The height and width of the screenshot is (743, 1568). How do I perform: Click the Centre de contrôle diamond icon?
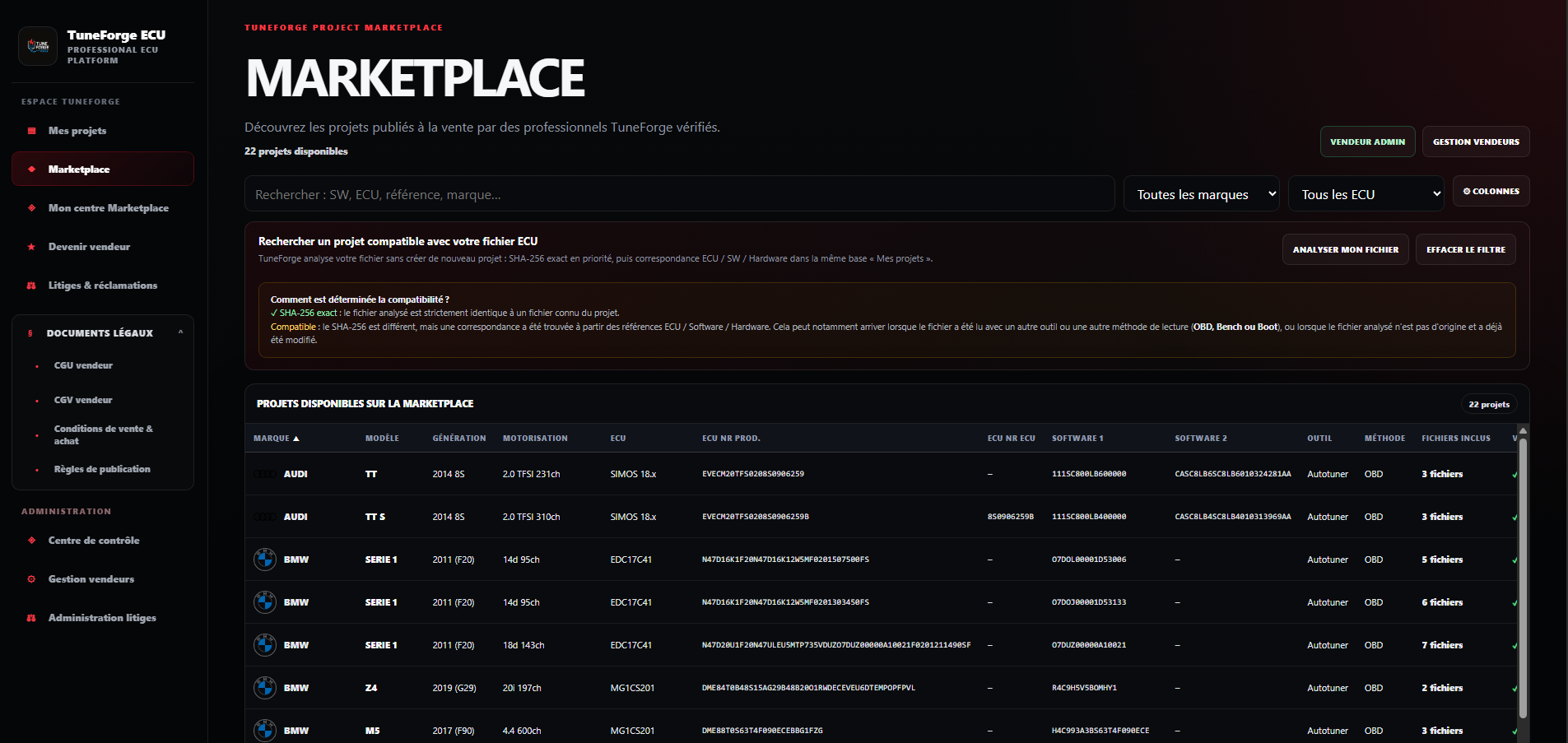coord(32,541)
